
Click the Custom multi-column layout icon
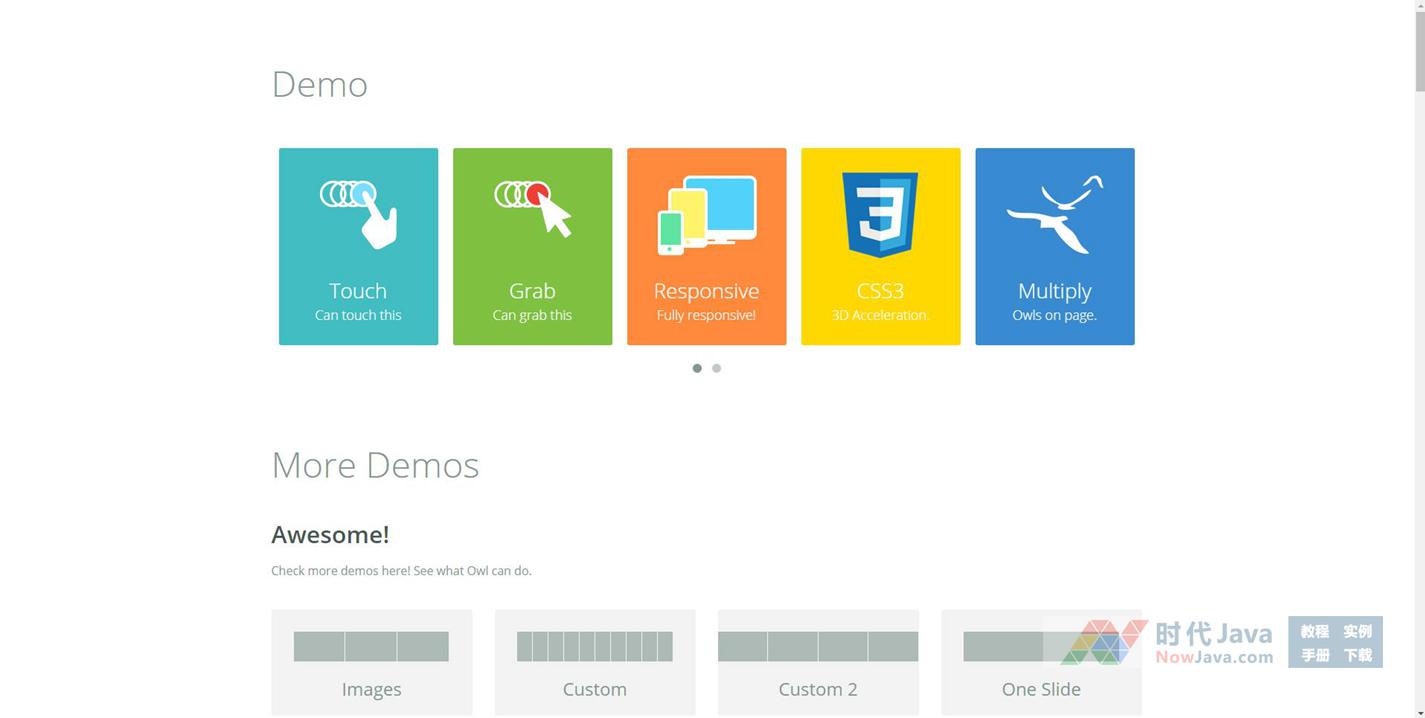[594, 647]
